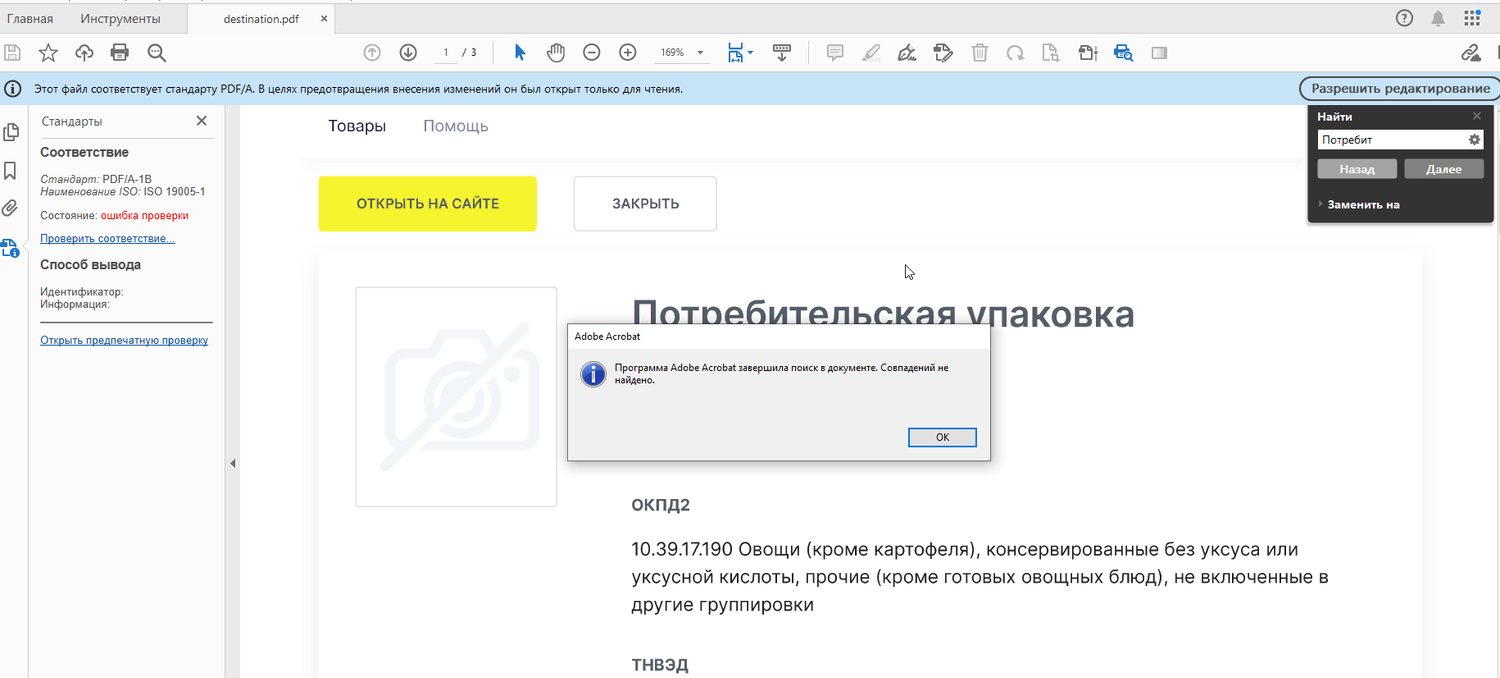Select the arrow selection tool
Image resolution: width=1500 pixels, height=678 pixels.
pyautogui.click(x=519, y=52)
